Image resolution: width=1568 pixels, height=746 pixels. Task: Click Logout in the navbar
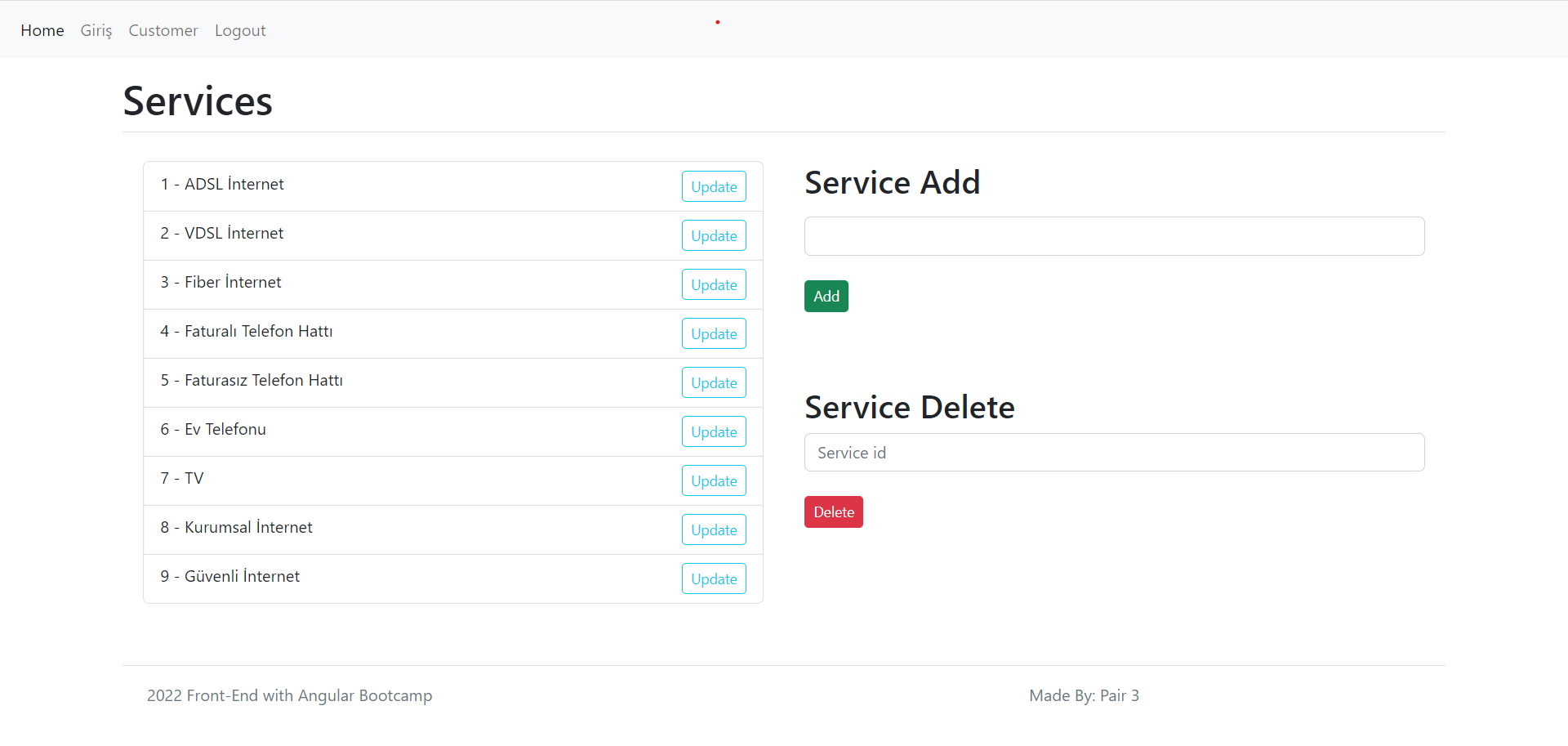coord(240,30)
